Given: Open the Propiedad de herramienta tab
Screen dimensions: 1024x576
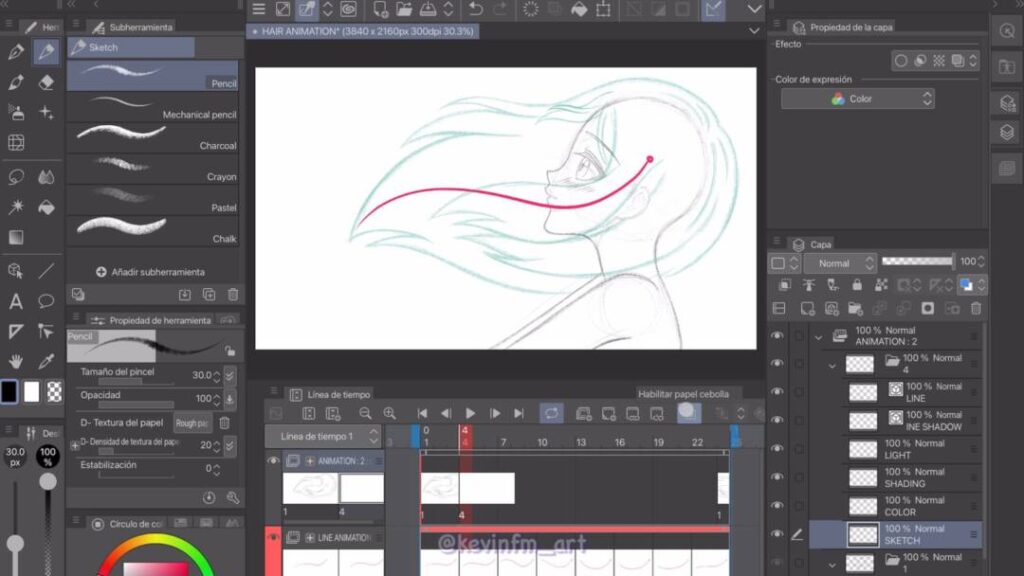Looking at the screenshot, I should pyautogui.click(x=152, y=320).
